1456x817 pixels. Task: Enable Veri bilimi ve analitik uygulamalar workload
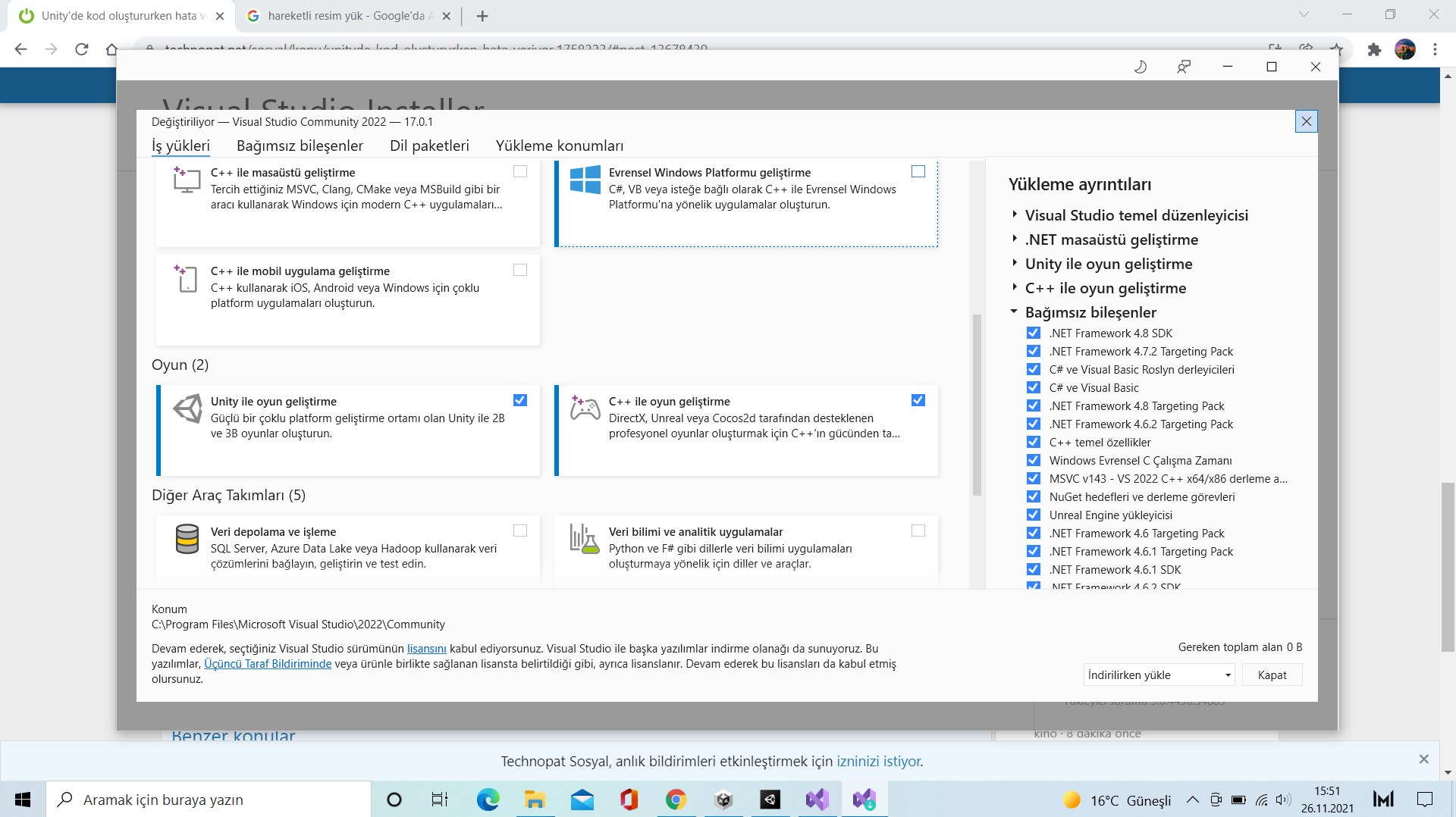point(918,531)
